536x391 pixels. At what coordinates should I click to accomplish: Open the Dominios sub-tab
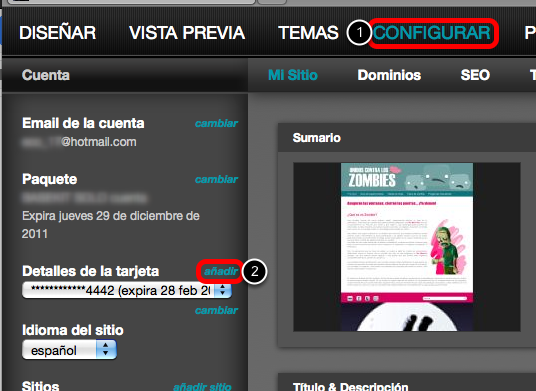click(389, 75)
